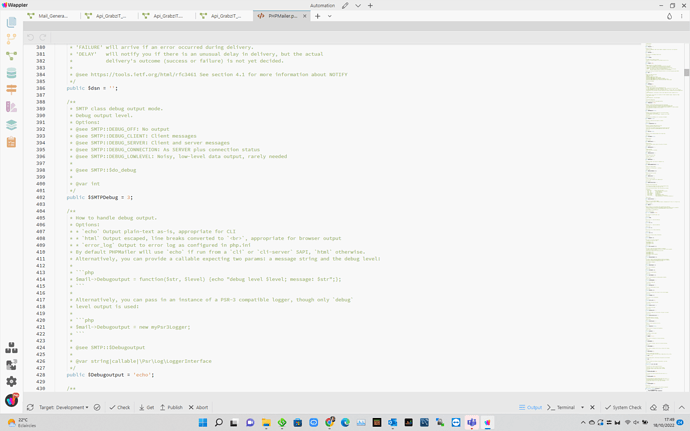Open the Database Manager sidebar icon
The width and height of the screenshot is (690, 431).
click(x=11, y=73)
